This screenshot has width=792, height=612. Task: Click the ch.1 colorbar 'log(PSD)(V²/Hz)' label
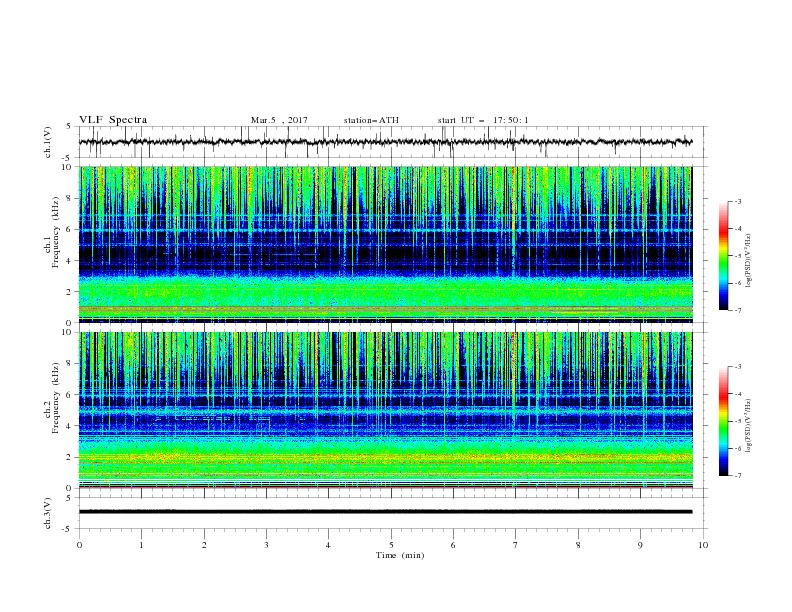click(x=748, y=261)
